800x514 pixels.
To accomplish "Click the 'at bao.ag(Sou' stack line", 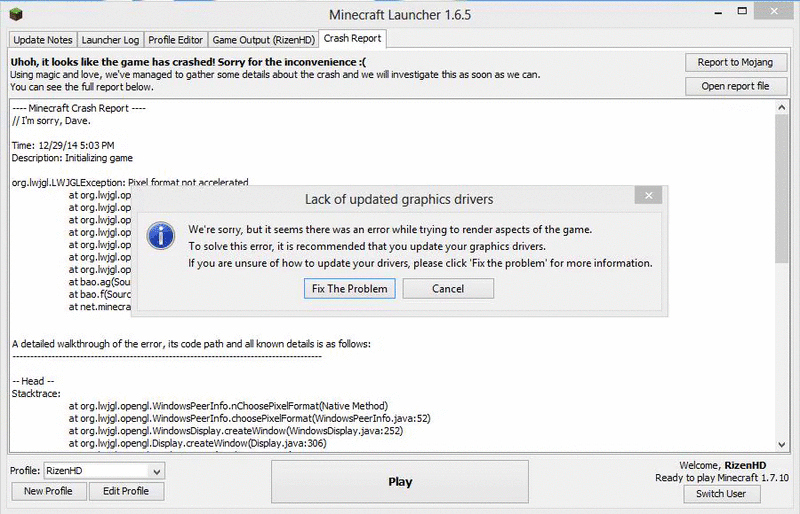I will tap(99, 282).
